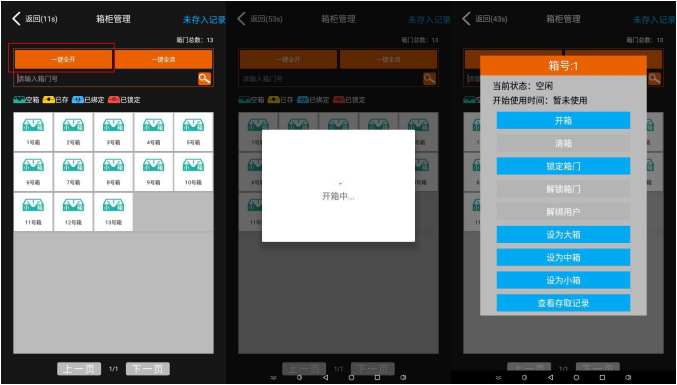Screen dimensions: 677x385
Task: Click the 箱号:1 dialog title
Action: pyautogui.click(x=563, y=66)
